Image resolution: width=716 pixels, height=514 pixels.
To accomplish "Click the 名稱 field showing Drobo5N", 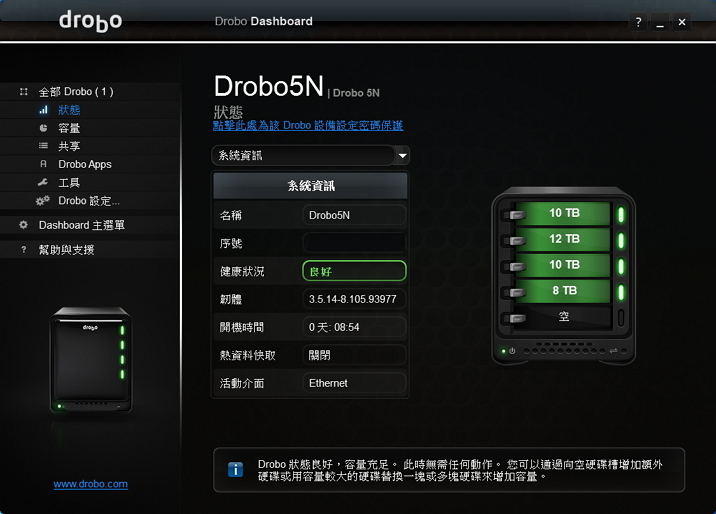I will pyautogui.click(x=354, y=215).
